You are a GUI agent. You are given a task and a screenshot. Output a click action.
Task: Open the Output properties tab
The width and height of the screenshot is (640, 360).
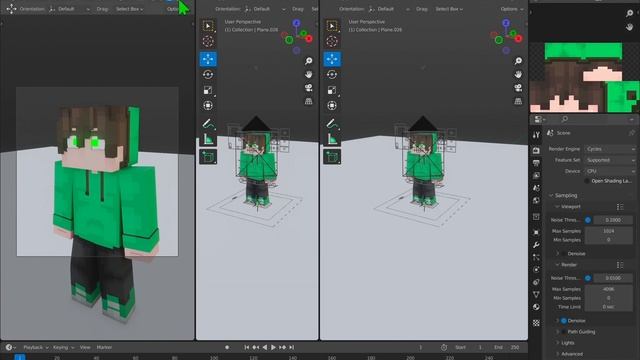point(536,163)
